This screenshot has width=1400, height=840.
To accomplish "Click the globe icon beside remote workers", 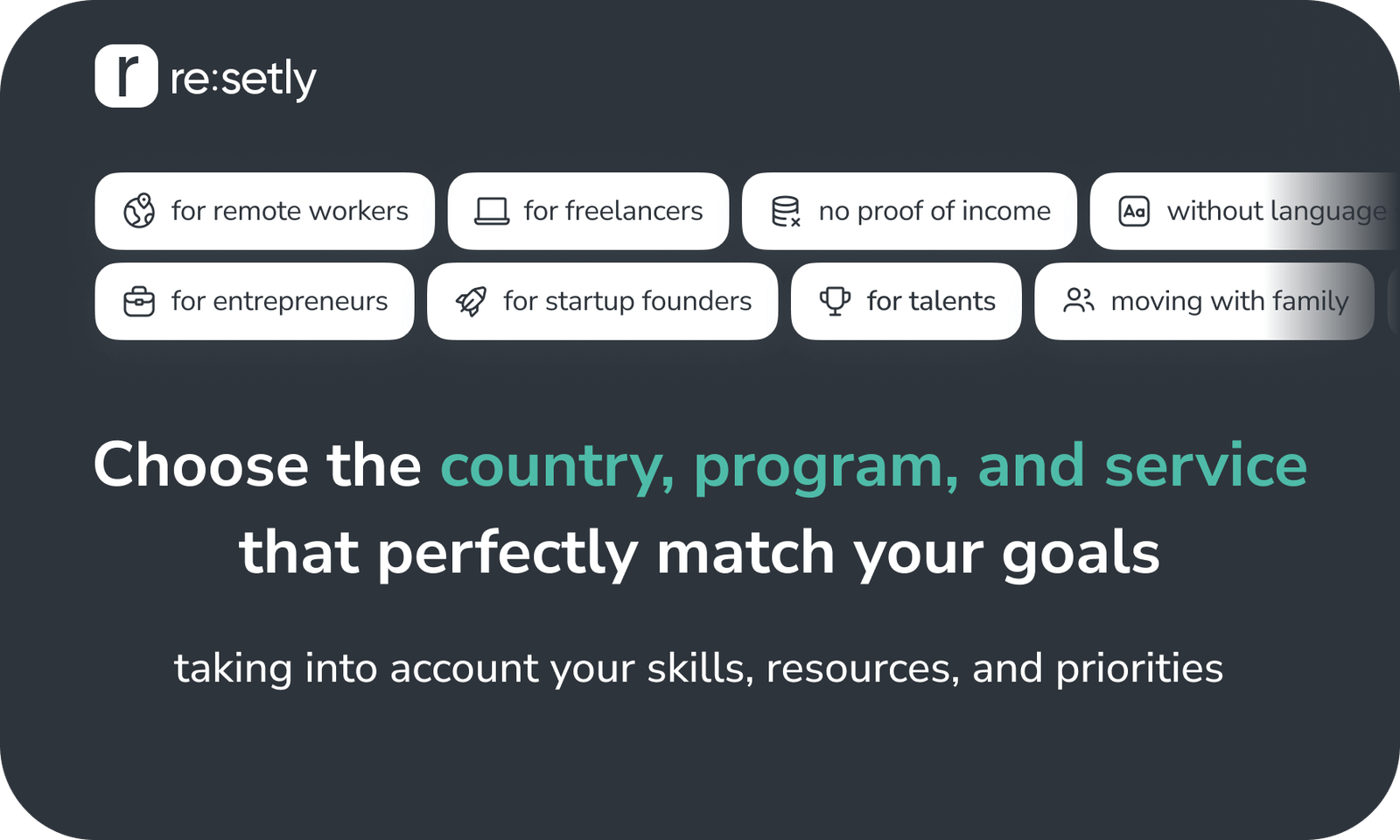I will point(139,211).
